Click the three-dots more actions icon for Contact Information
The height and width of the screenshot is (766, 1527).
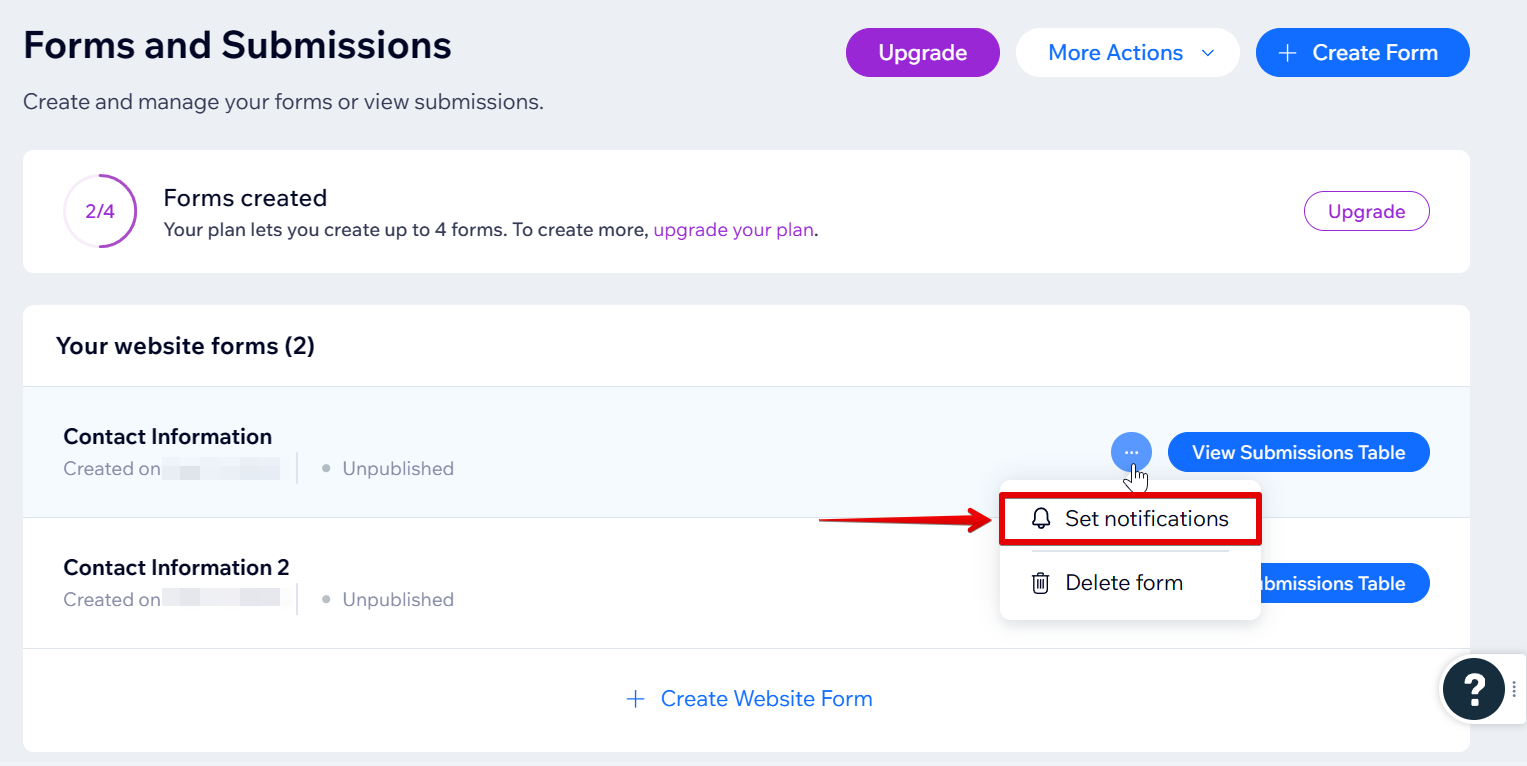tap(1131, 452)
